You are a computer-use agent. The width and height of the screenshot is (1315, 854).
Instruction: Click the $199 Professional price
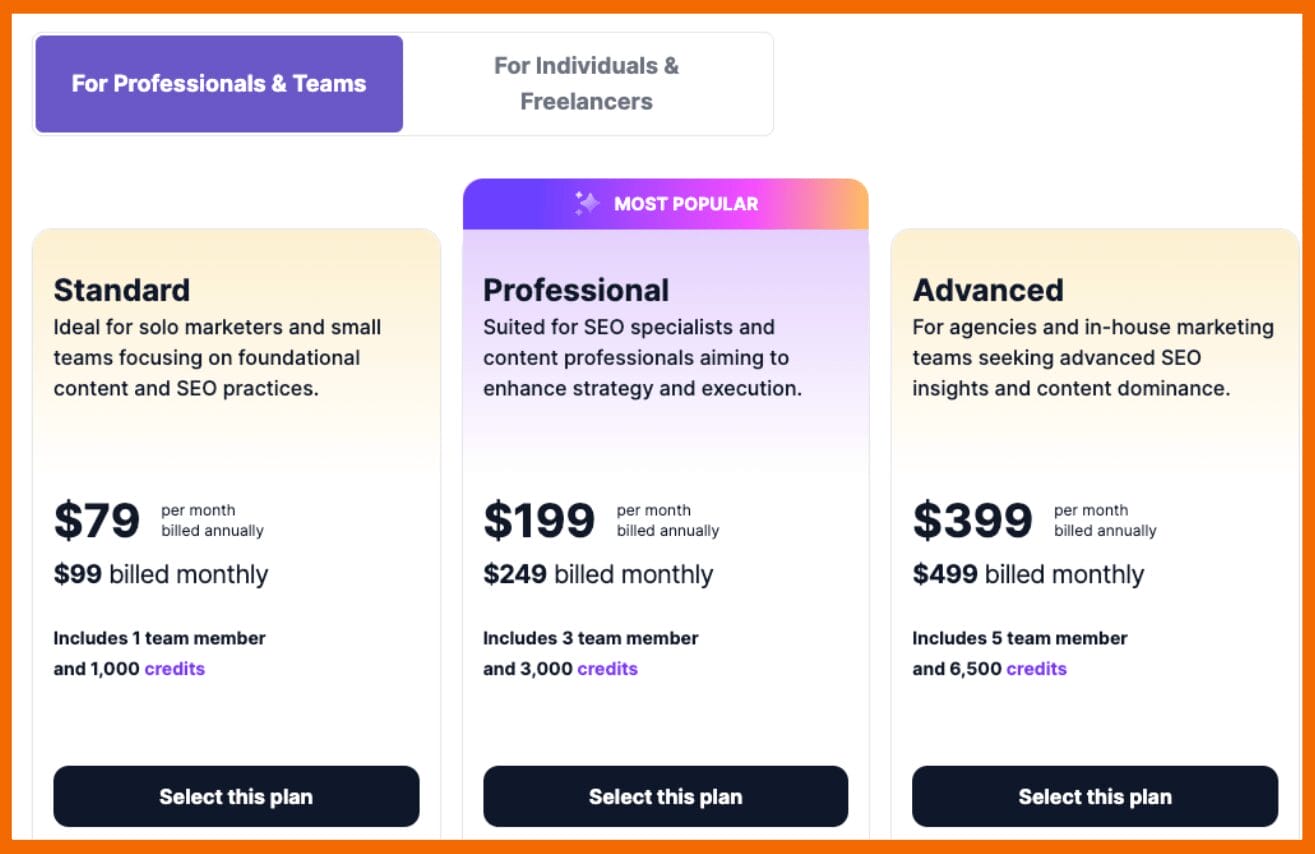[539, 520]
